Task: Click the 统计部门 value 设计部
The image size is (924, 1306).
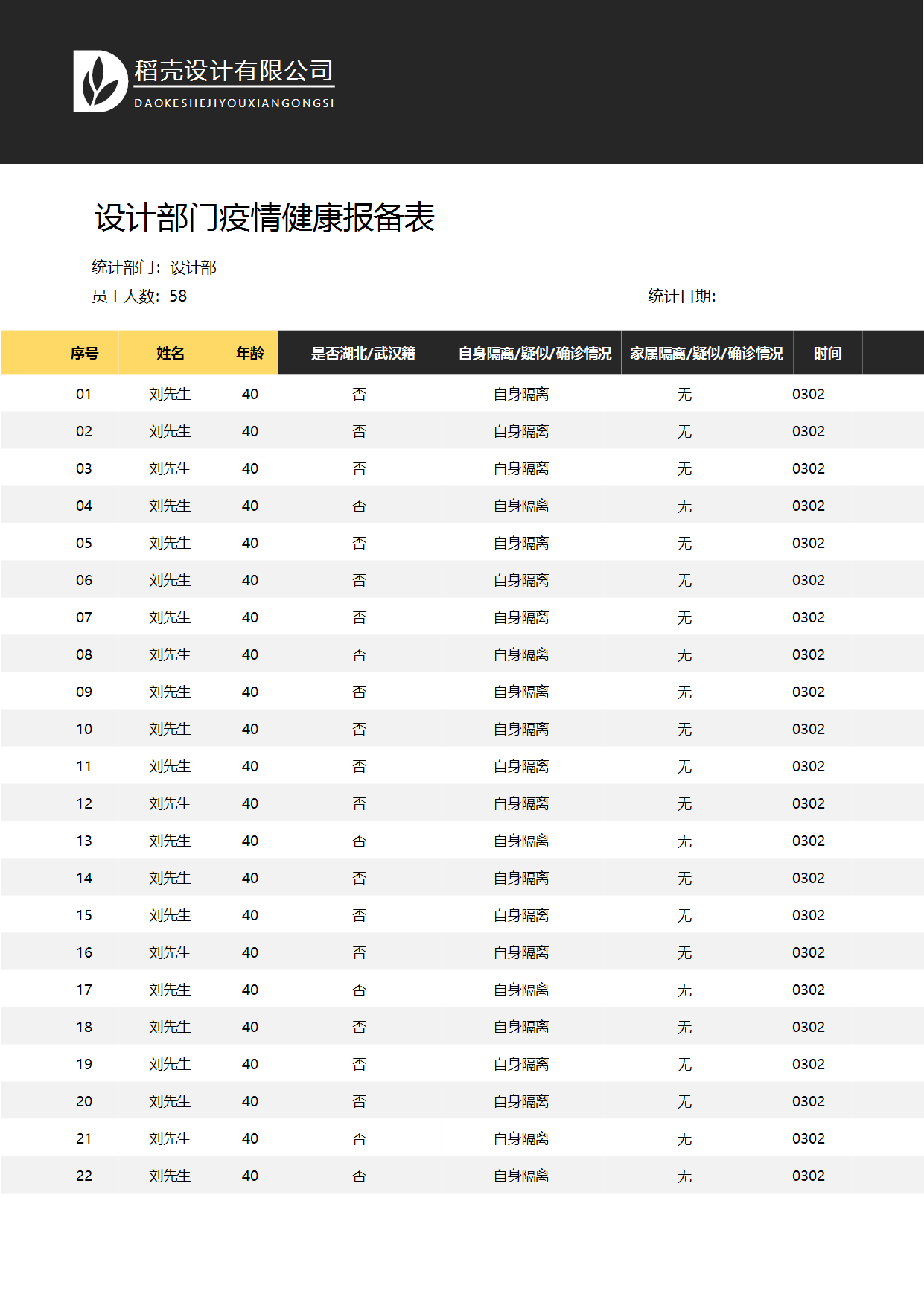Action: point(193,267)
